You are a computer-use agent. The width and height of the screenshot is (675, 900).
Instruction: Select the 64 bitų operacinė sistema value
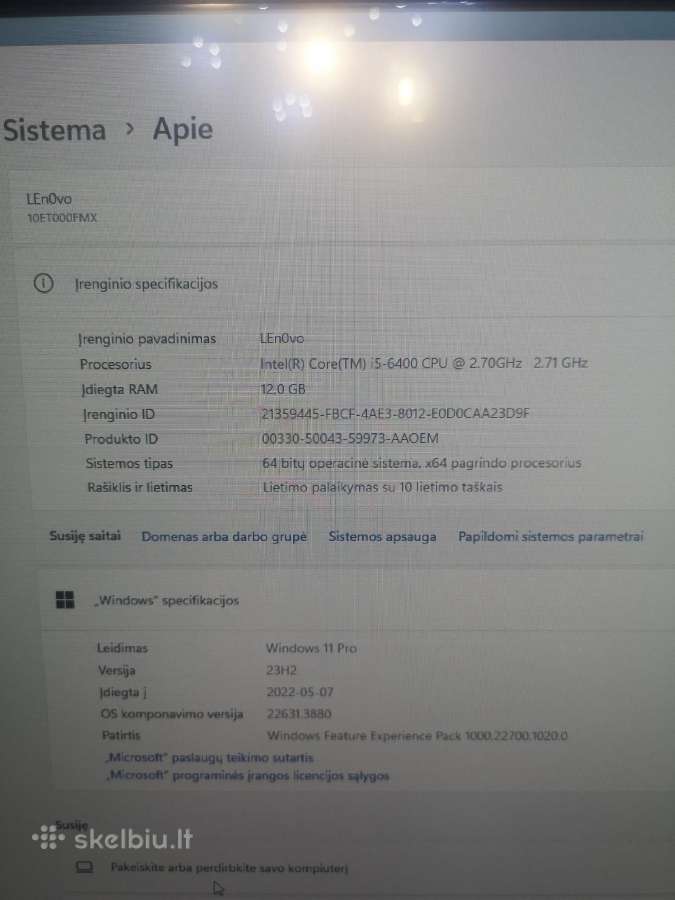422,463
